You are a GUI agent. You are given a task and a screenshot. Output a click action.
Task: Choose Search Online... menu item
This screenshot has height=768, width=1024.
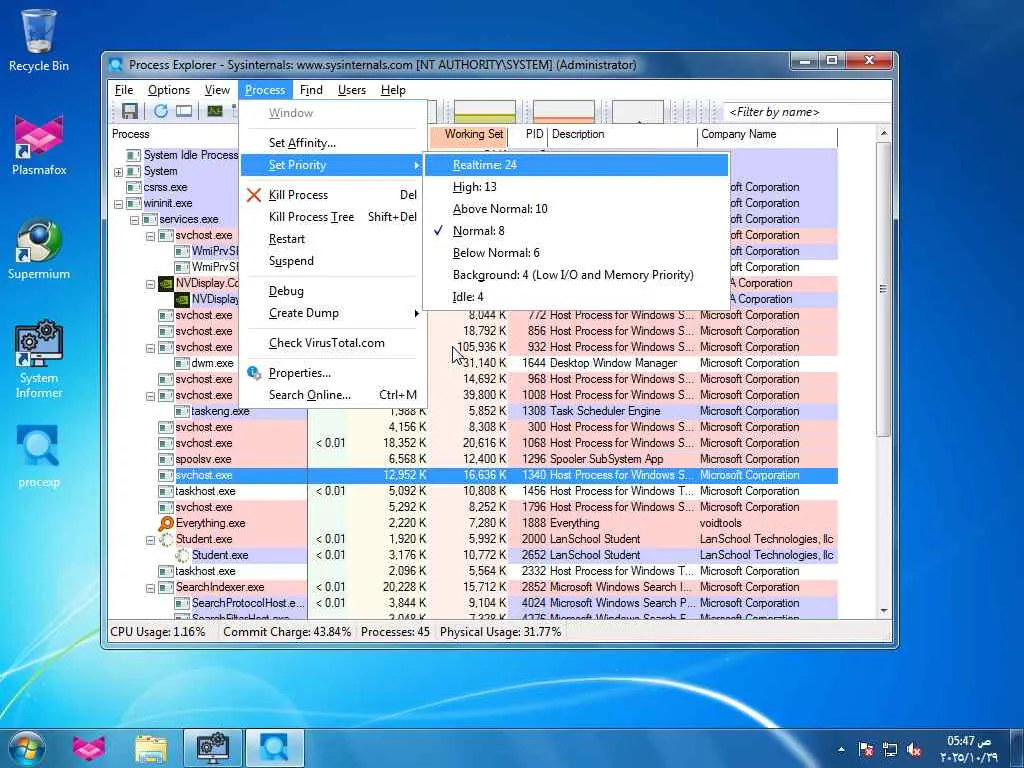[x=332, y=395]
